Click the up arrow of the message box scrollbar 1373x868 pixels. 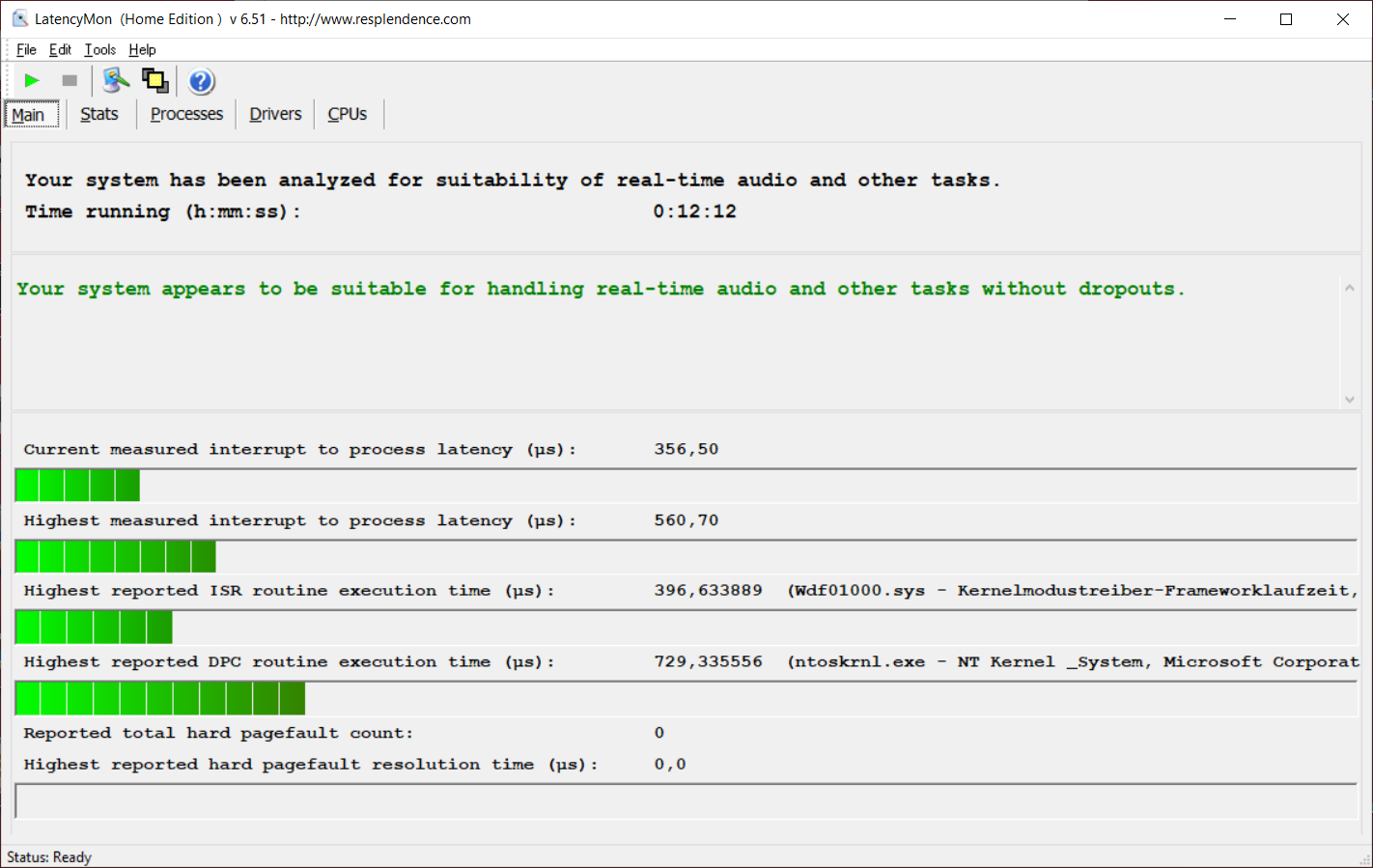1350,288
